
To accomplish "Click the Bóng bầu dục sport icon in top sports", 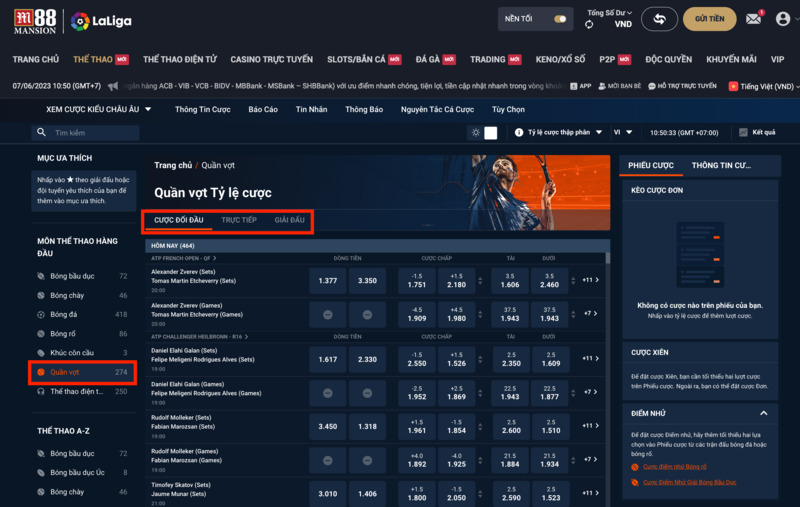I will pyautogui.click(x=41, y=276).
